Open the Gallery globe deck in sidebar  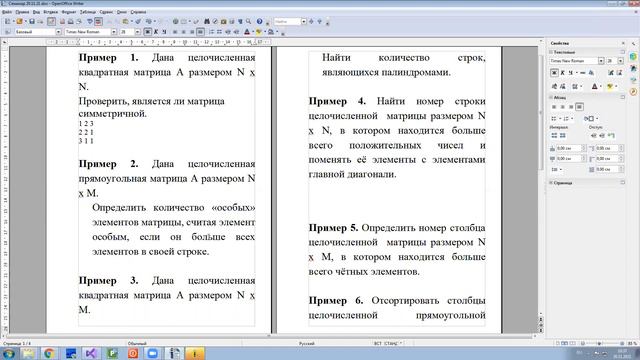(633, 56)
